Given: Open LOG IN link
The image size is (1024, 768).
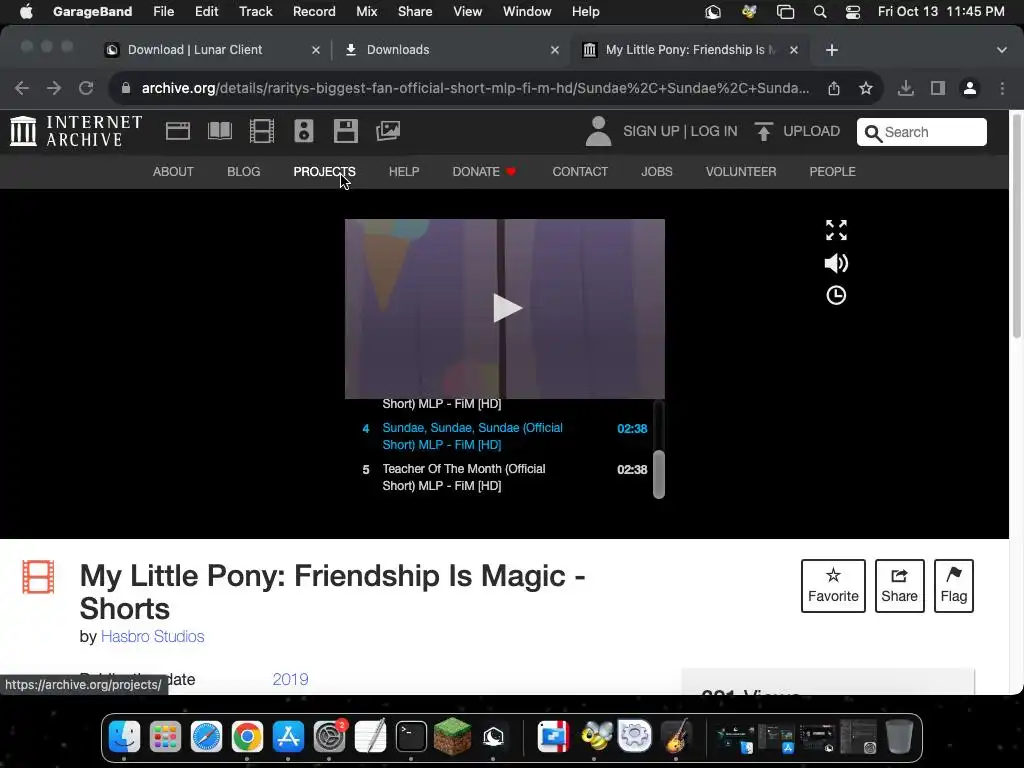Looking at the screenshot, I should [714, 131].
